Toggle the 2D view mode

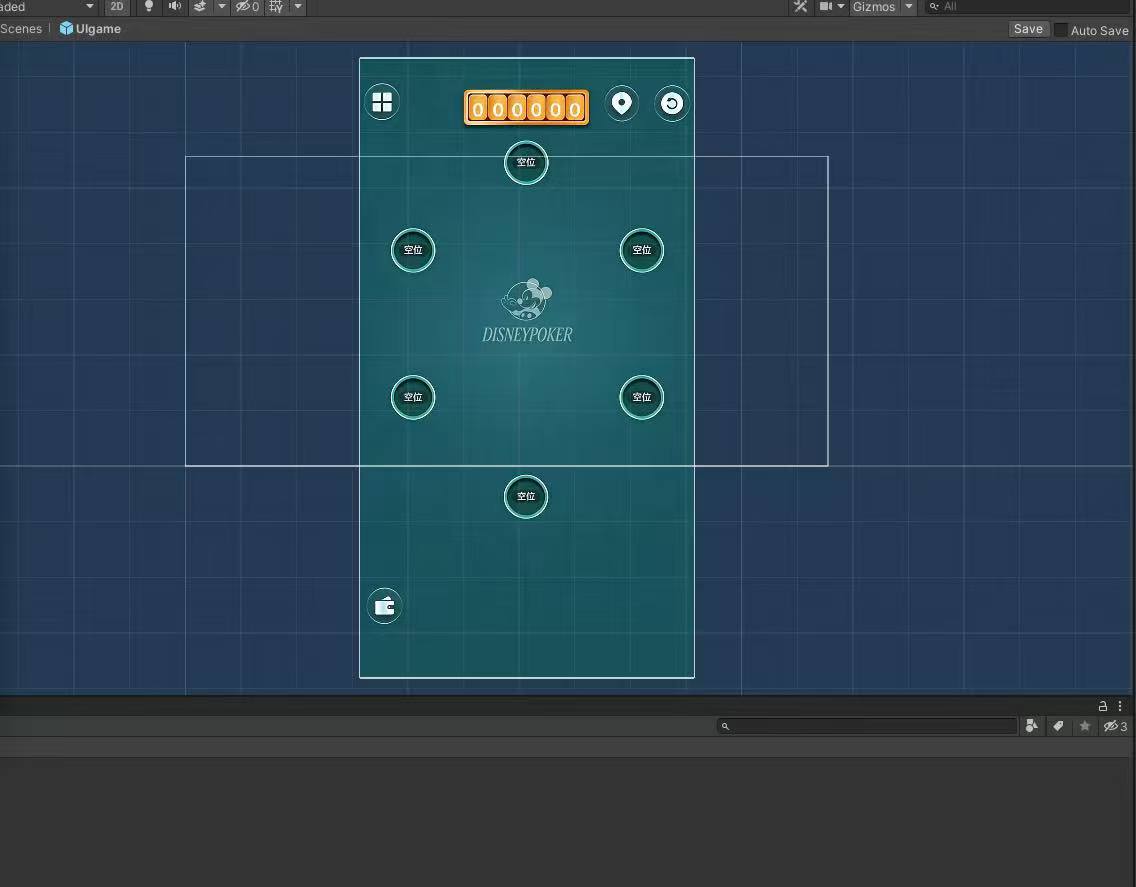(117, 7)
